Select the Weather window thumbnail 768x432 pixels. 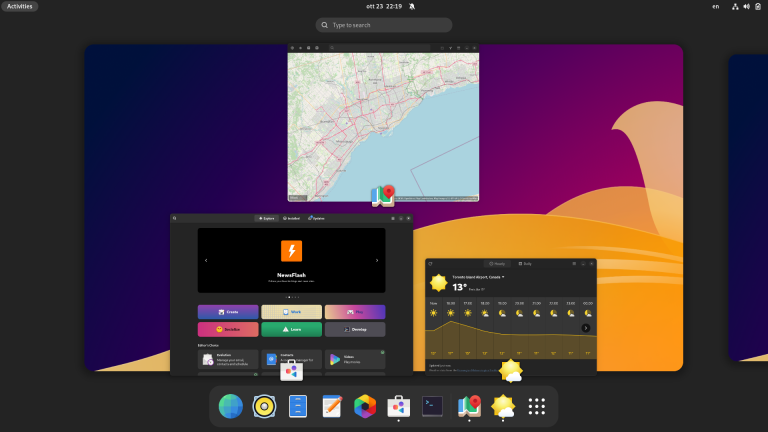pos(510,315)
